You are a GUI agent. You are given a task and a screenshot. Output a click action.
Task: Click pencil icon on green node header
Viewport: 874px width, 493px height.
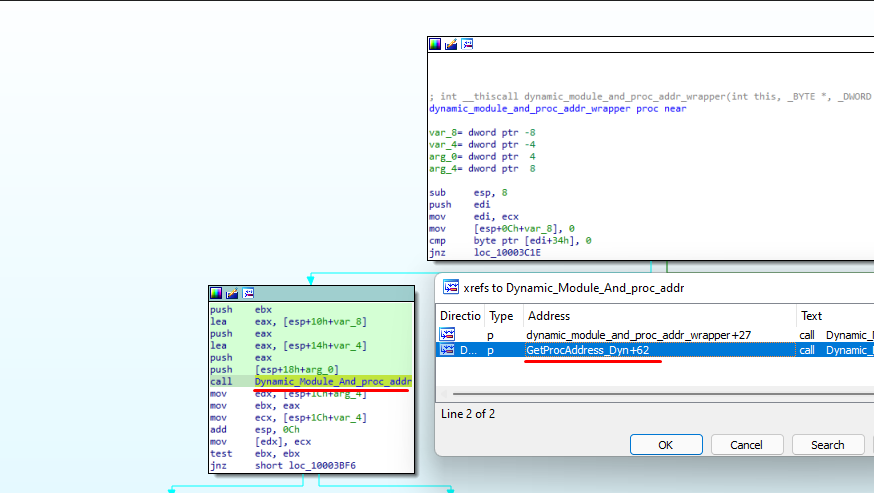(232, 293)
